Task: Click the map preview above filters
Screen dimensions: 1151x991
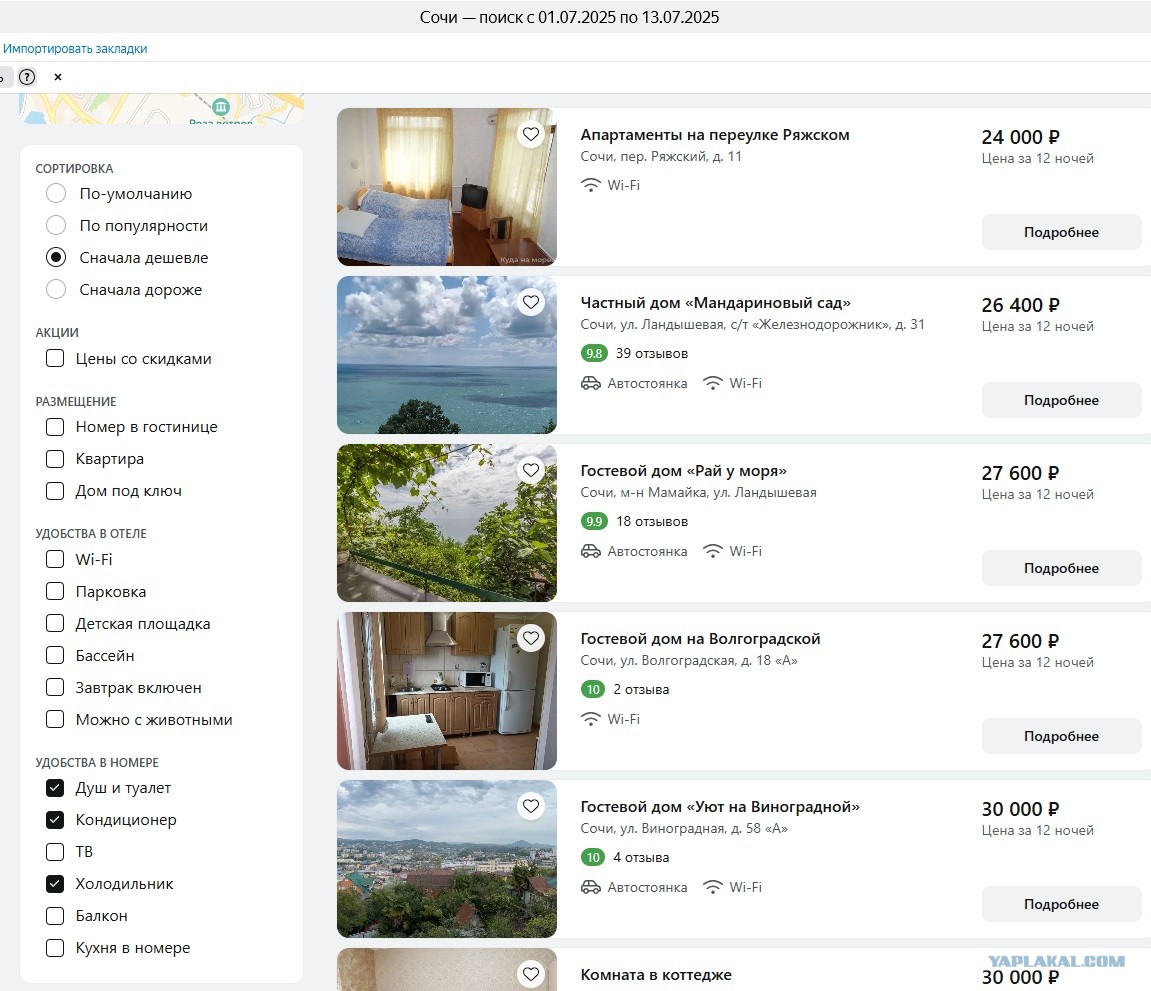Action: coord(161,108)
